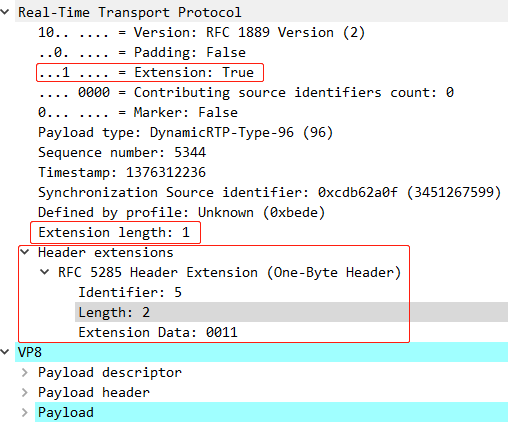Image resolution: width=508 pixels, height=428 pixels.
Task: Select Contributing source identifiers count row
Action: click(x=246, y=92)
